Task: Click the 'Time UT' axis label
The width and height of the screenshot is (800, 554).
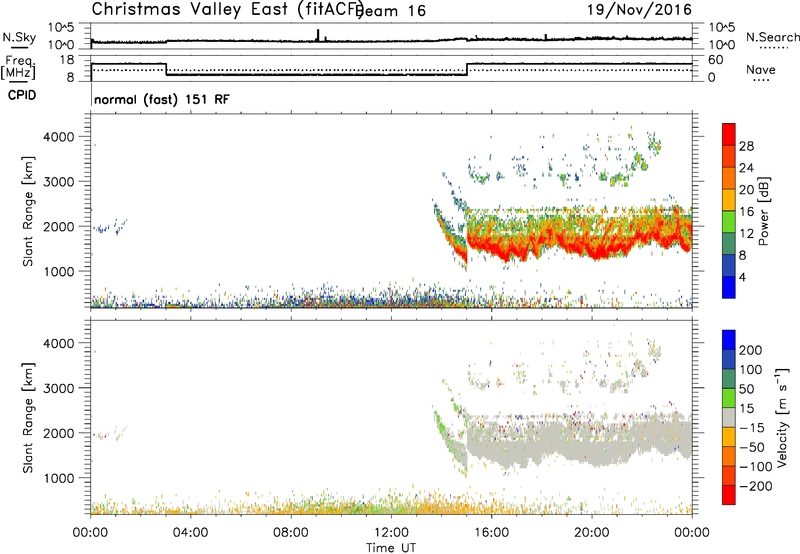Action: pyautogui.click(x=391, y=547)
